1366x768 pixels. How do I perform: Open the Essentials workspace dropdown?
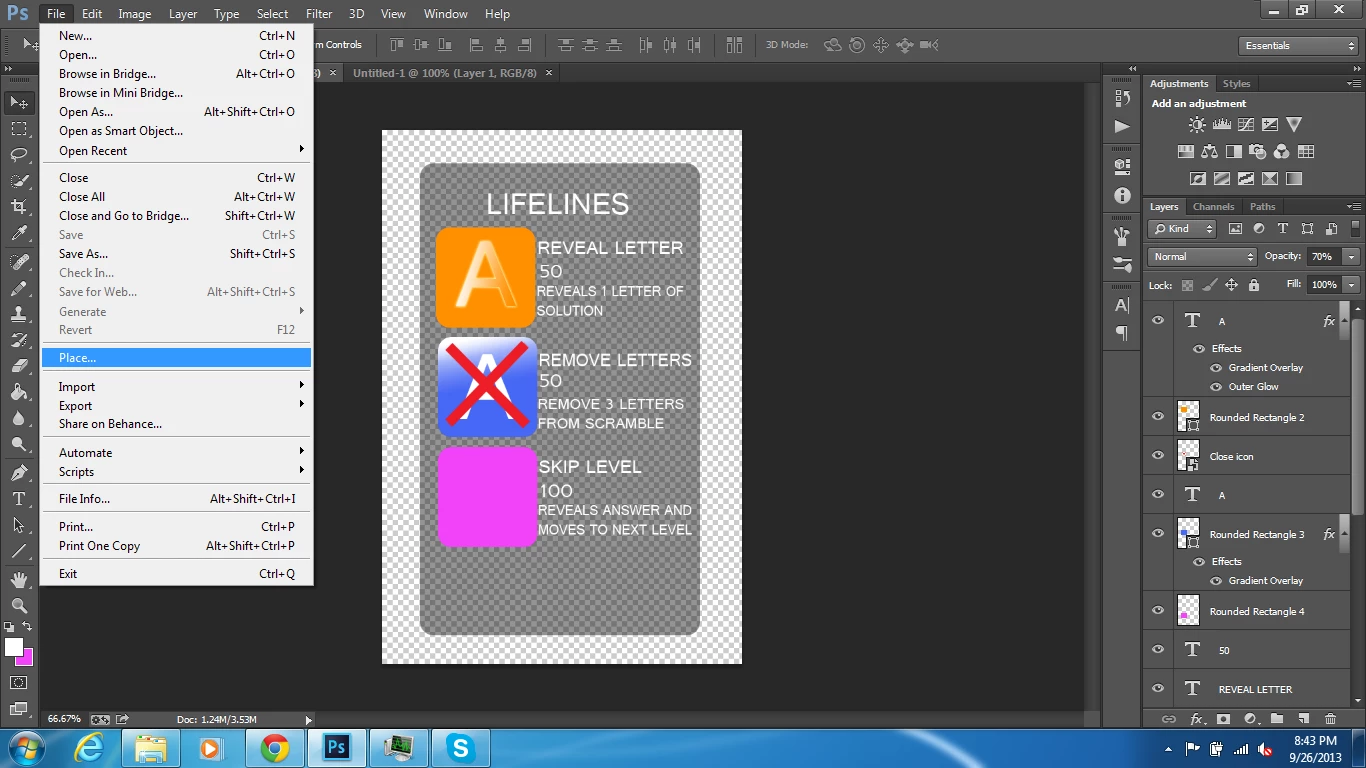pos(1298,46)
